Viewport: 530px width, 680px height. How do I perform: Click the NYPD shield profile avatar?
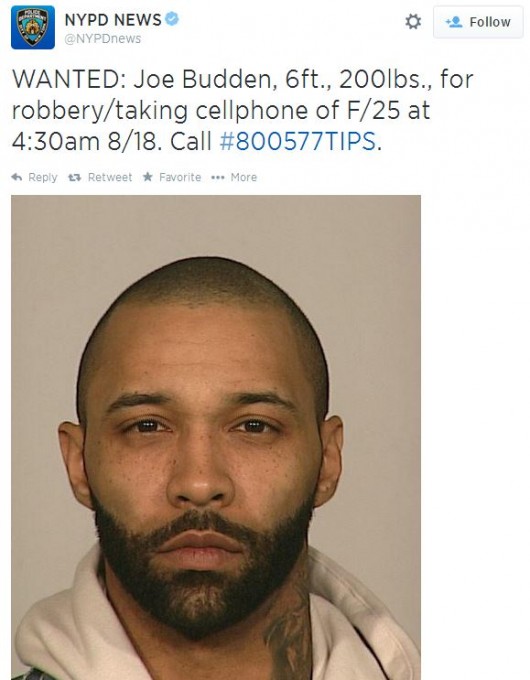coord(33,27)
